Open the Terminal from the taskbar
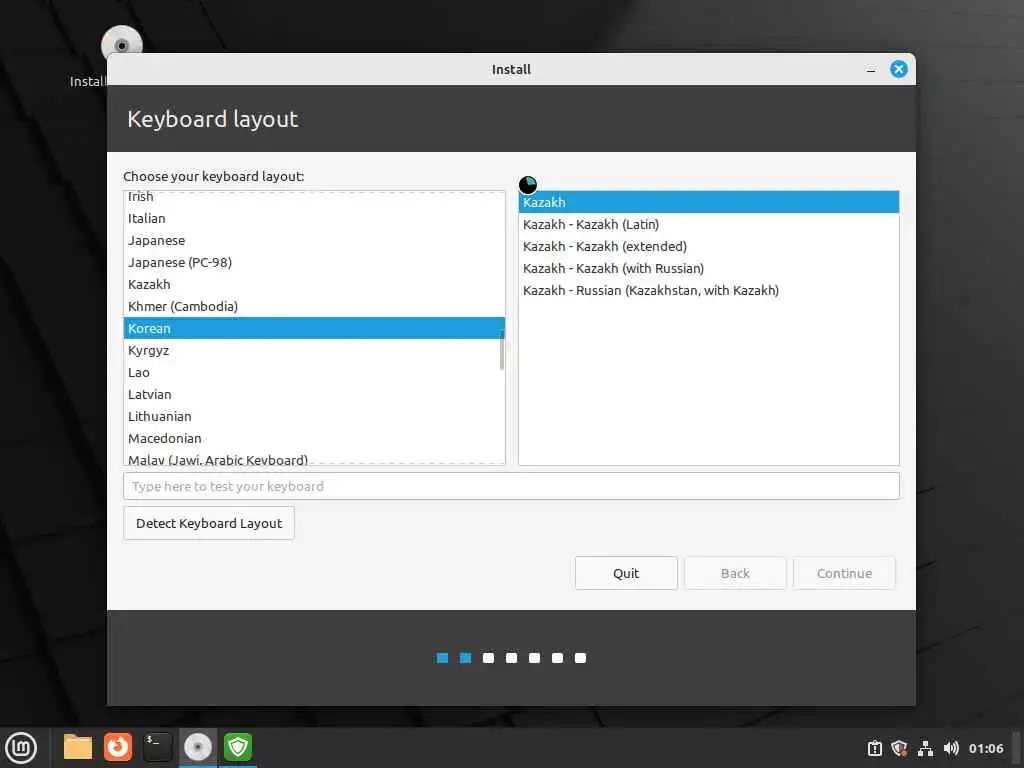This screenshot has width=1024, height=768. click(157, 747)
